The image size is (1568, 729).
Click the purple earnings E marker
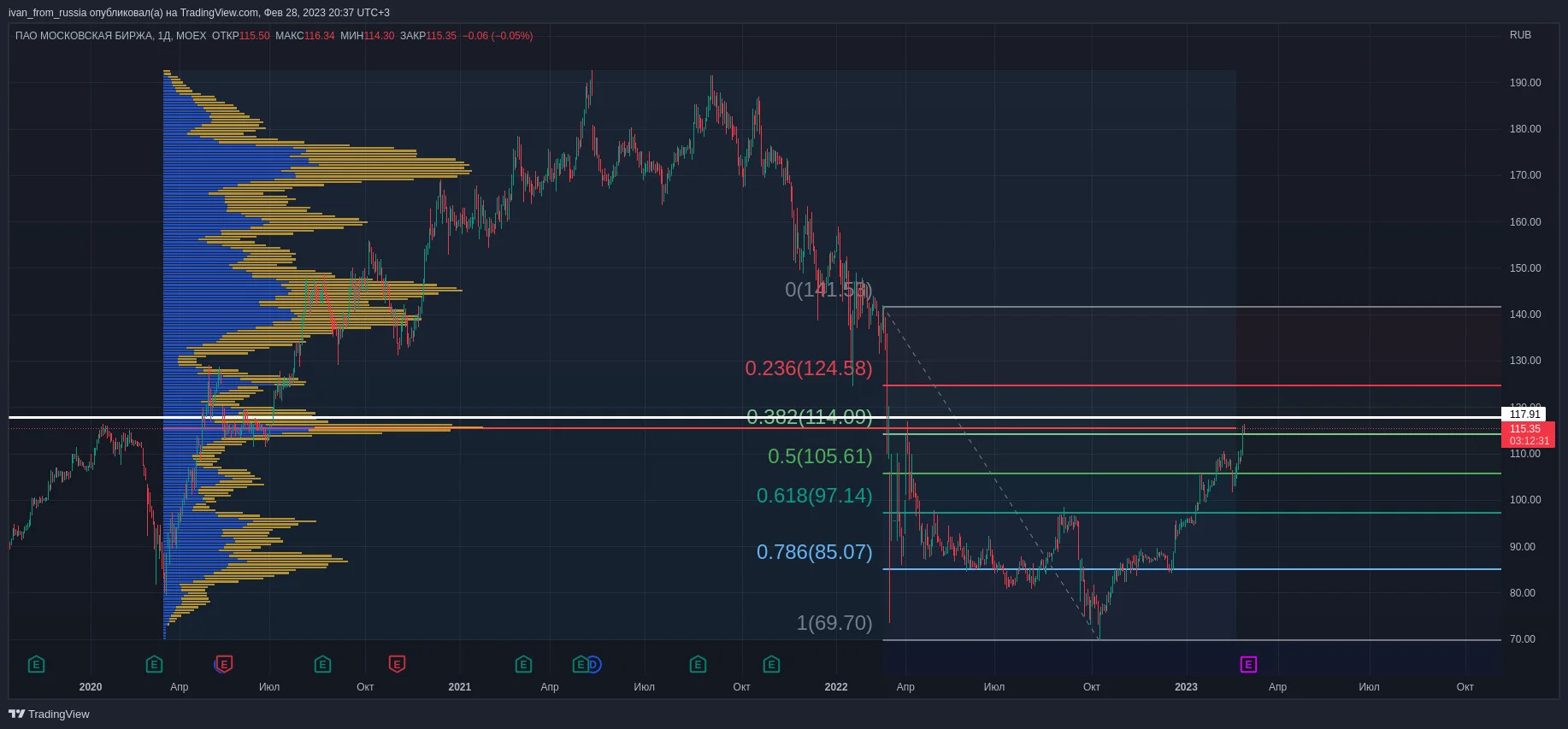coord(1248,664)
